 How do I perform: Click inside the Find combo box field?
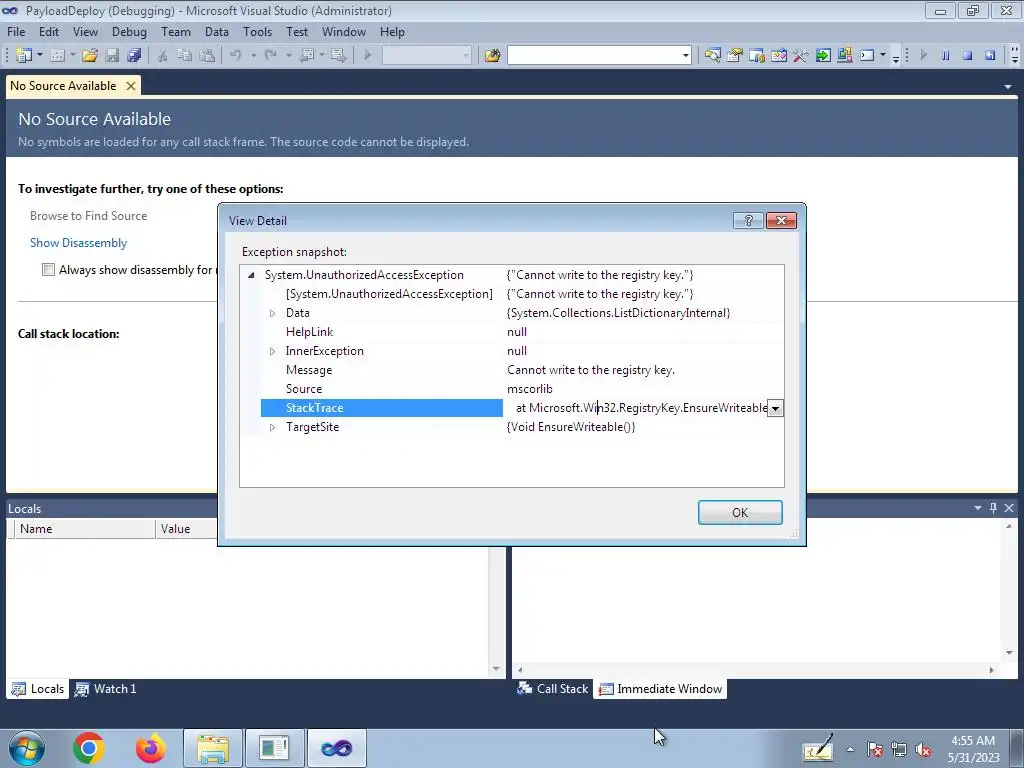(x=593, y=56)
